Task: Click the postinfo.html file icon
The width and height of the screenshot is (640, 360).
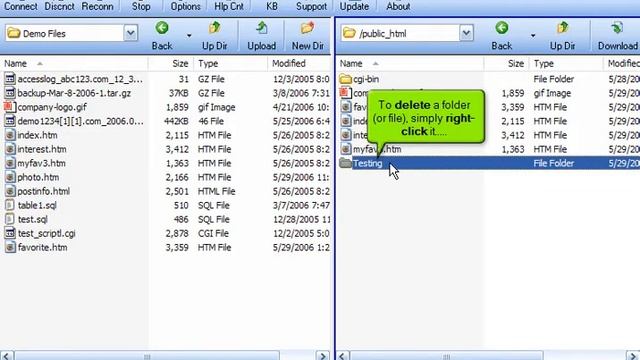Action: 10,191
